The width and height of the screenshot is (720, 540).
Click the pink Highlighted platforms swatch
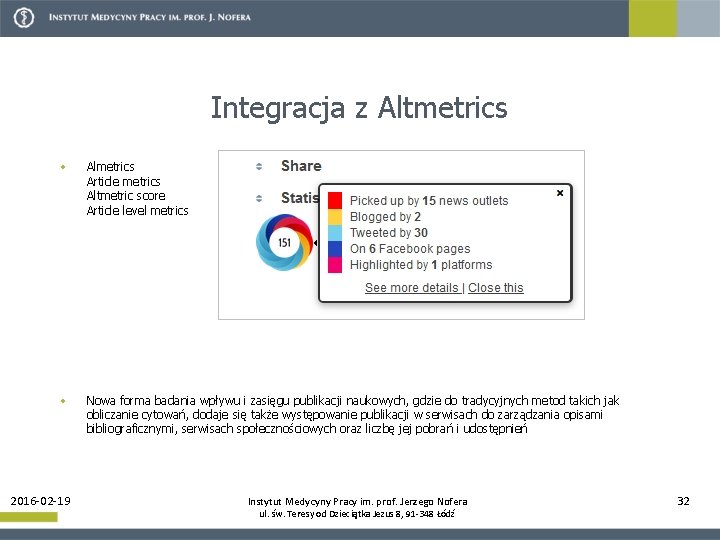click(335, 265)
